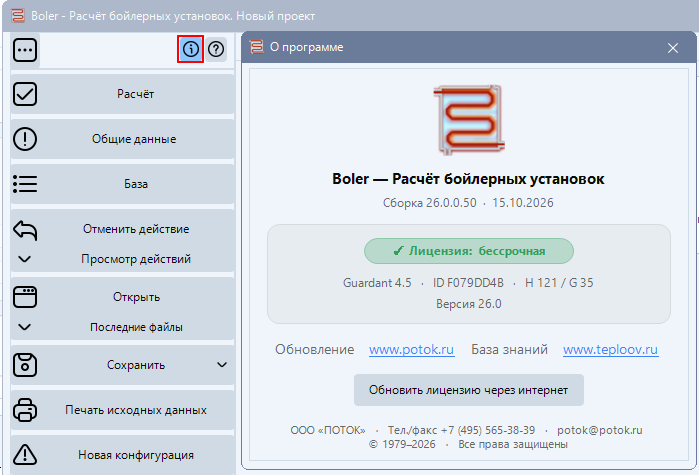Click the undo arrow icon
699x475 pixels.
click(x=25, y=229)
